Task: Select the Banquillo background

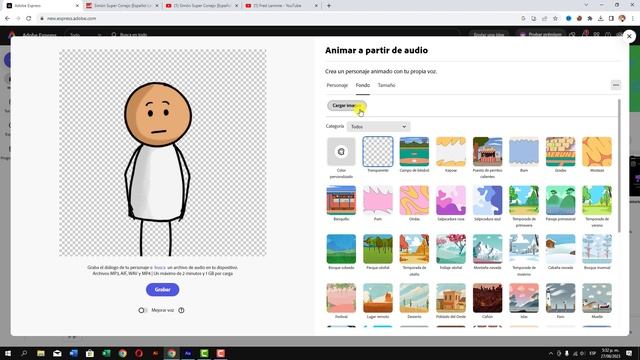Action: 341,200
